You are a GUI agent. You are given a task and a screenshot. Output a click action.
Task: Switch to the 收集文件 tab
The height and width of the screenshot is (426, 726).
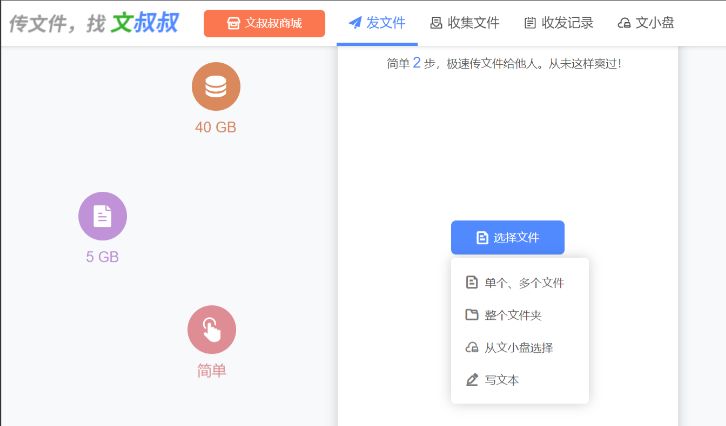[x=465, y=23]
